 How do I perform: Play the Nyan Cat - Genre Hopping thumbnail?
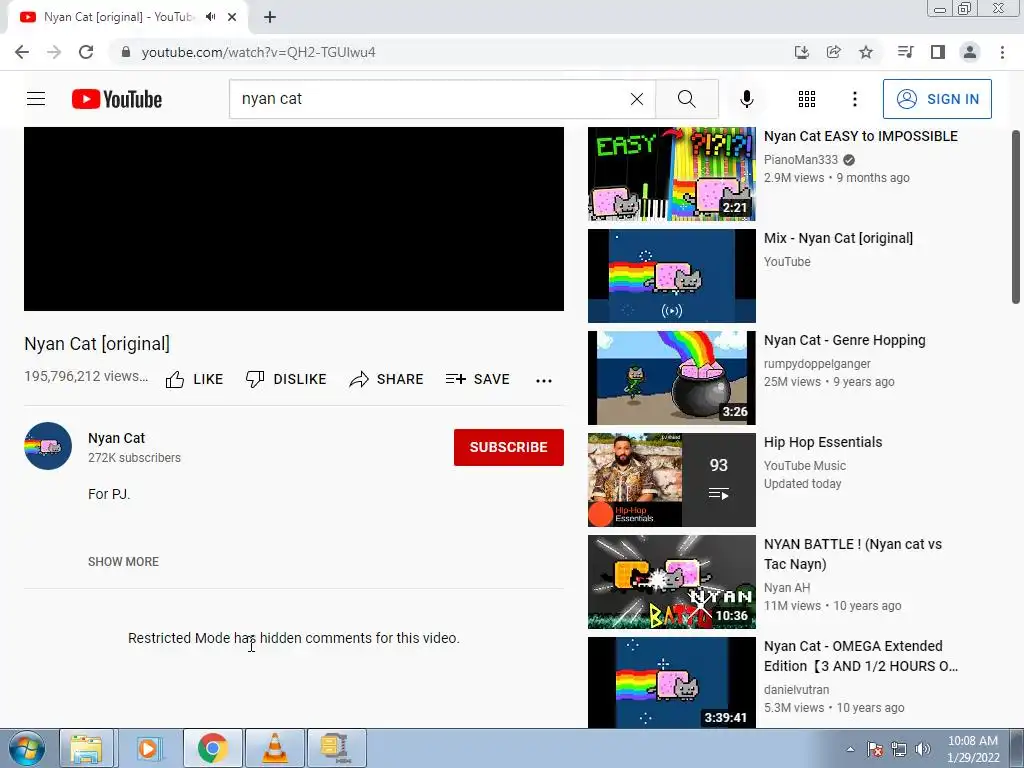pyautogui.click(x=671, y=377)
